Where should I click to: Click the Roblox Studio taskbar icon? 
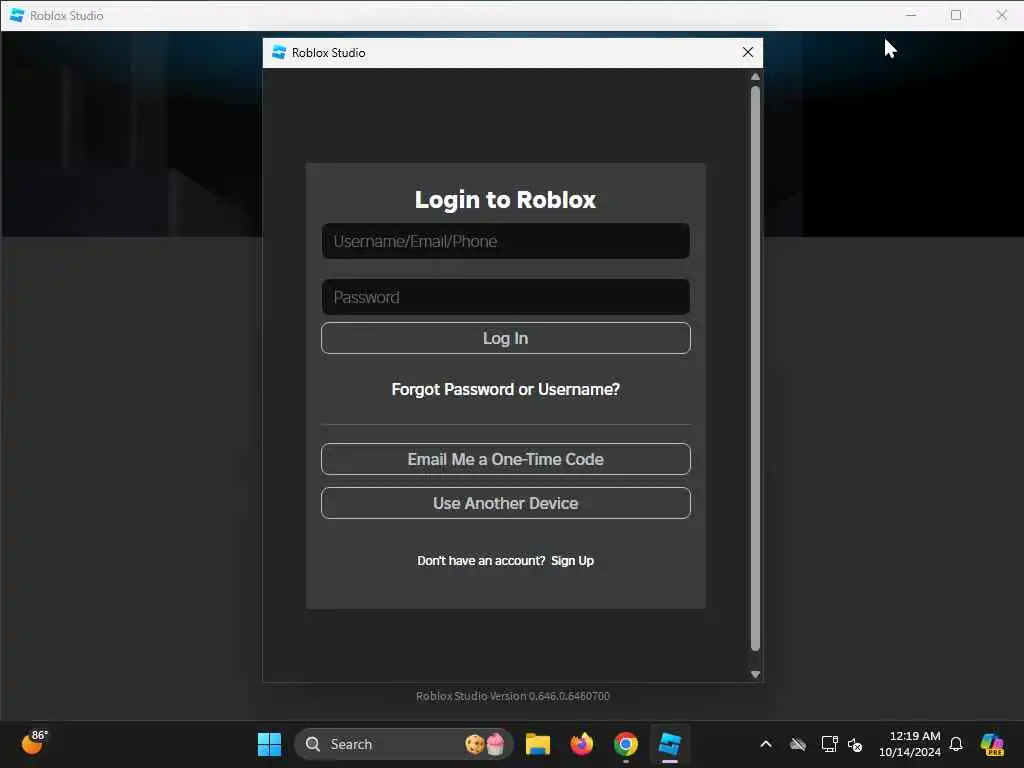pyautogui.click(x=669, y=744)
